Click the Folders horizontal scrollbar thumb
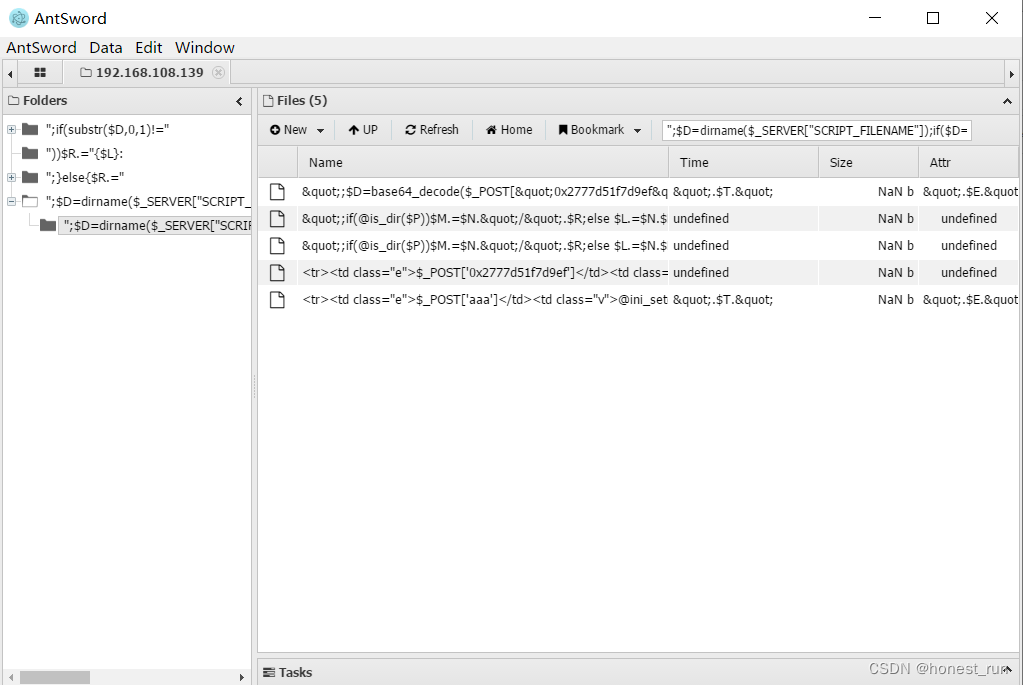Image resolution: width=1023 pixels, height=685 pixels. pos(55,677)
